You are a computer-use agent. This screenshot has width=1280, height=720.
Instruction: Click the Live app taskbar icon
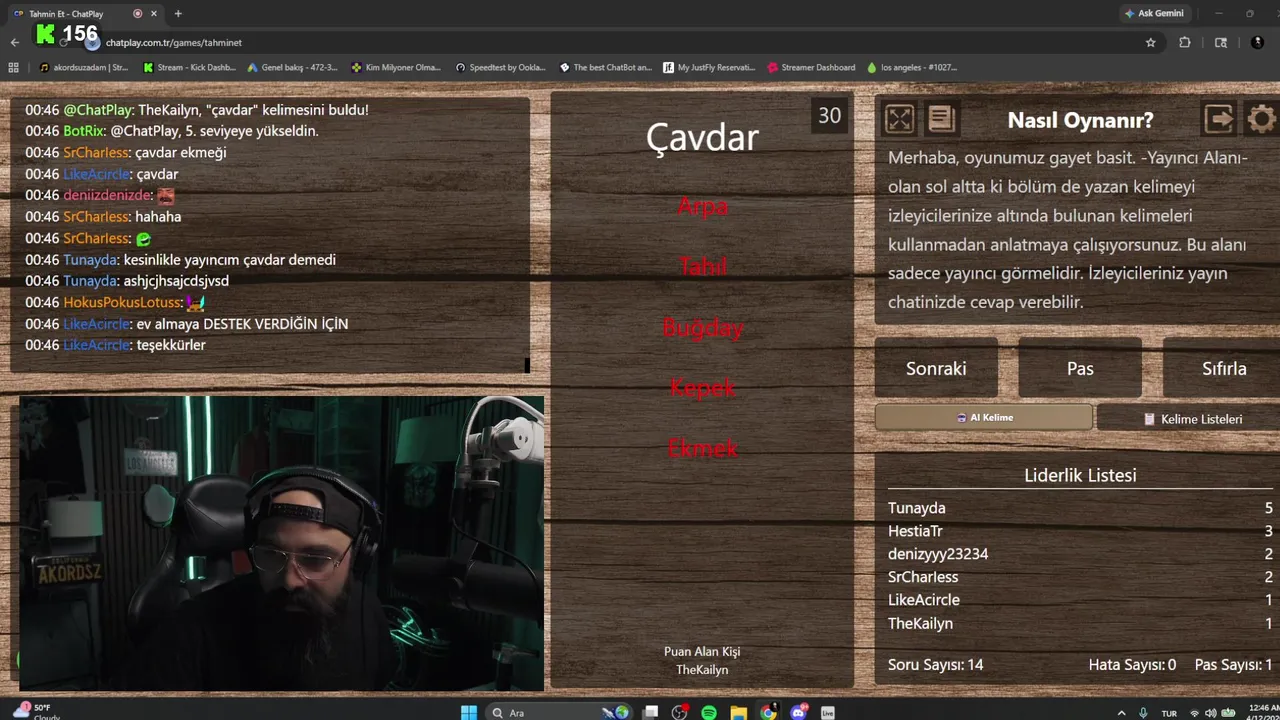pyautogui.click(x=828, y=712)
